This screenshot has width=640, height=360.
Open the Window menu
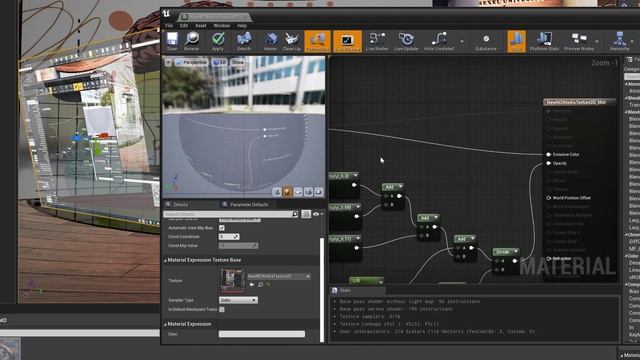(x=222, y=26)
